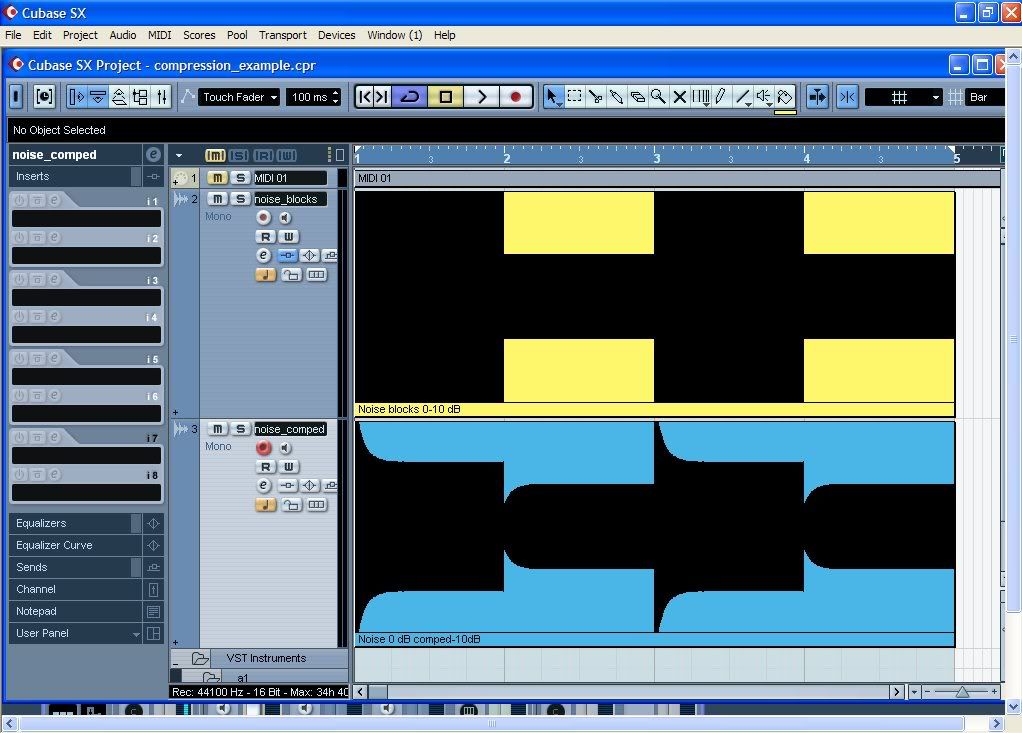Select the Draw pencil tool
Image resolution: width=1022 pixels, height=733 pixels.
pos(721,97)
